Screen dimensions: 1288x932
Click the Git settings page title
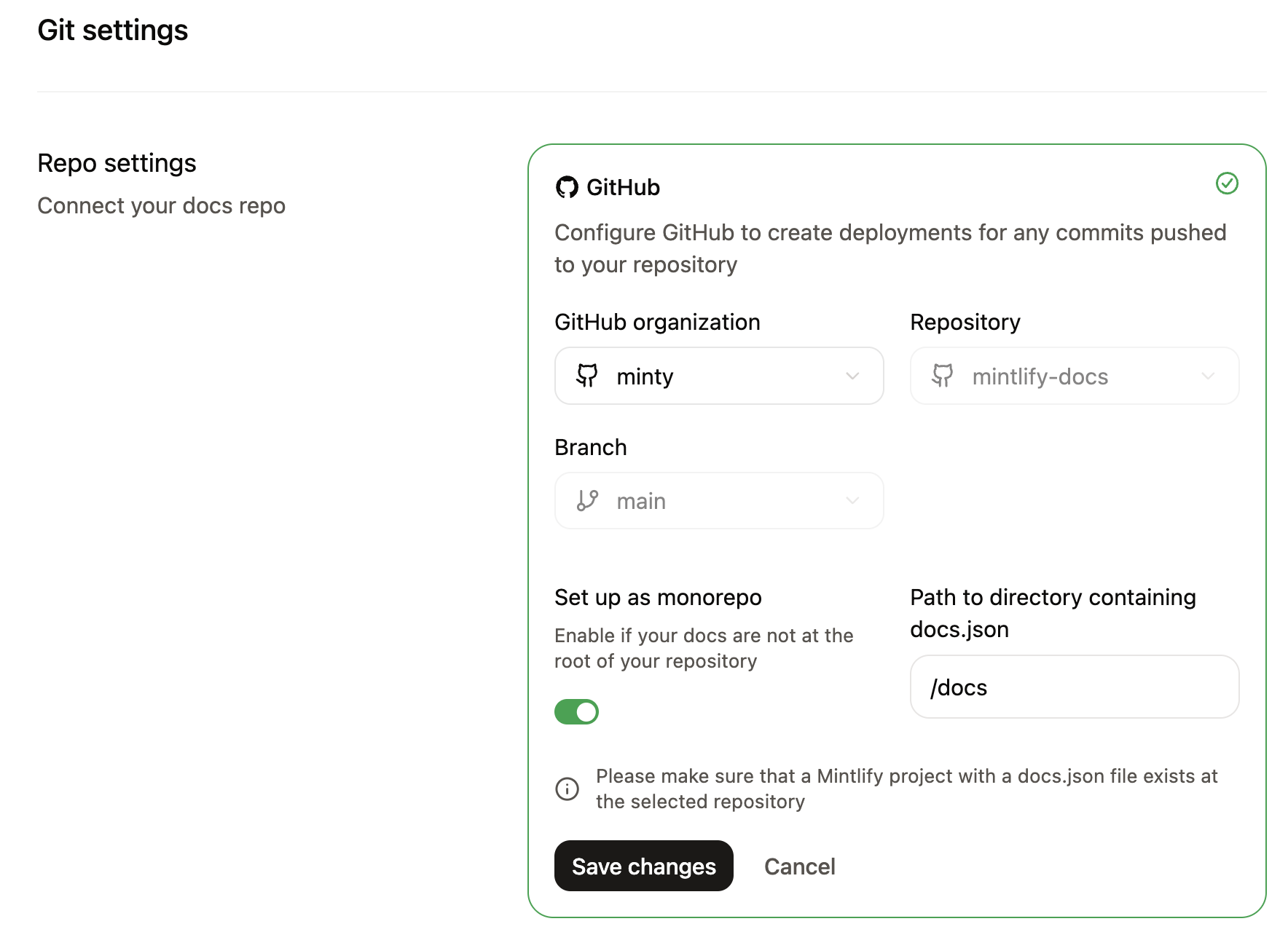click(x=113, y=30)
